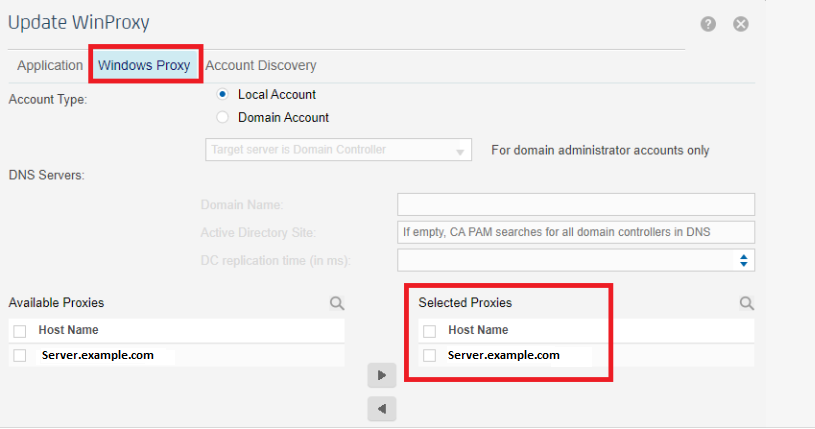815x429 pixels.
Task: Check Server.example.com in Available Proxies
Action: [20, 355]
